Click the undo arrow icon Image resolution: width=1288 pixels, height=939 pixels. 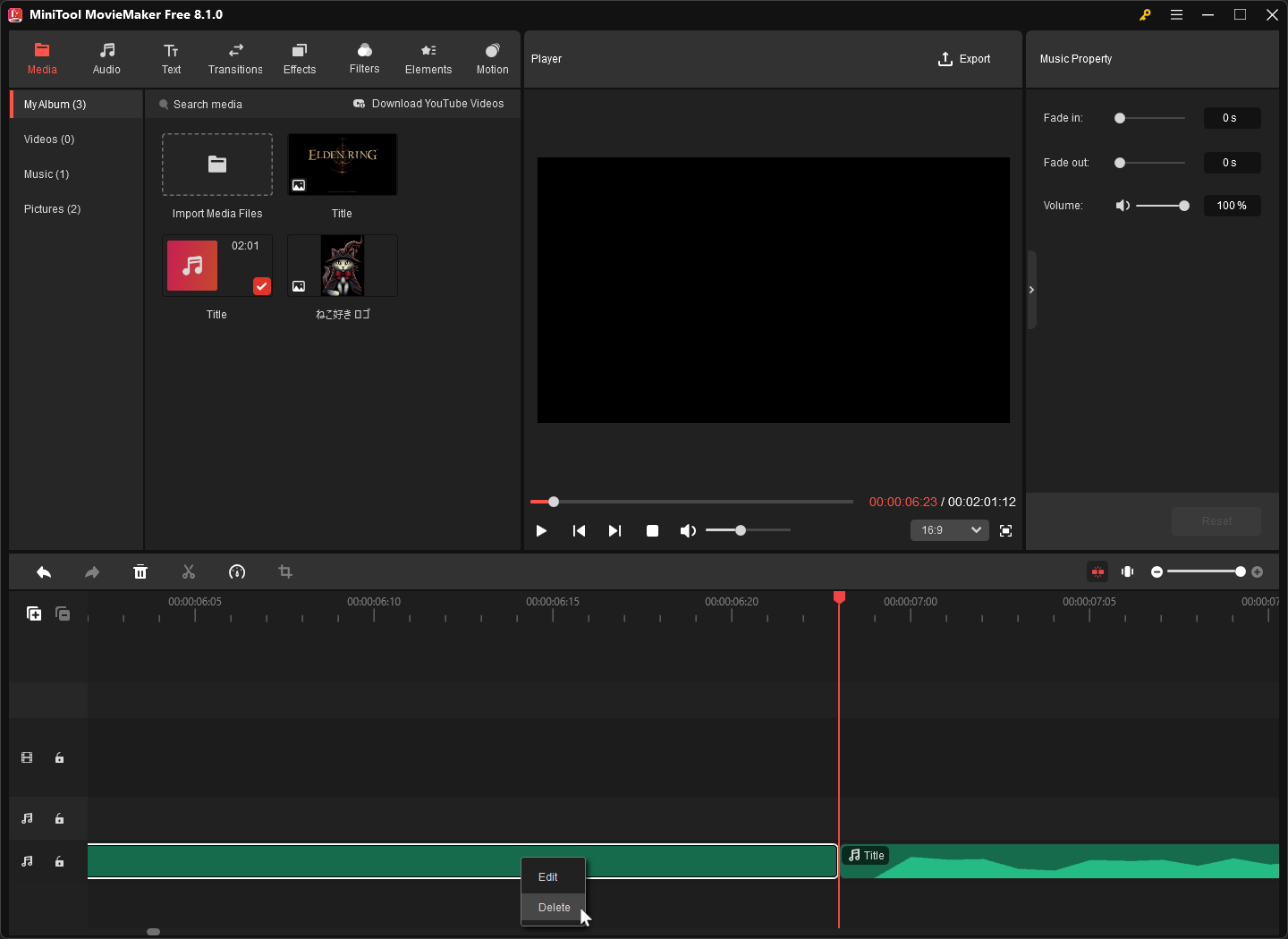(44, 572)
